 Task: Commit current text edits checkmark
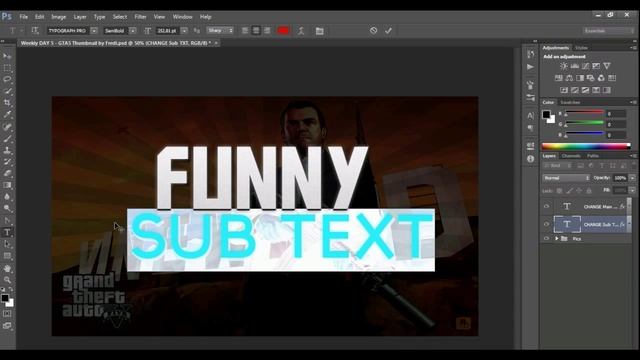[x=388, y=31]
